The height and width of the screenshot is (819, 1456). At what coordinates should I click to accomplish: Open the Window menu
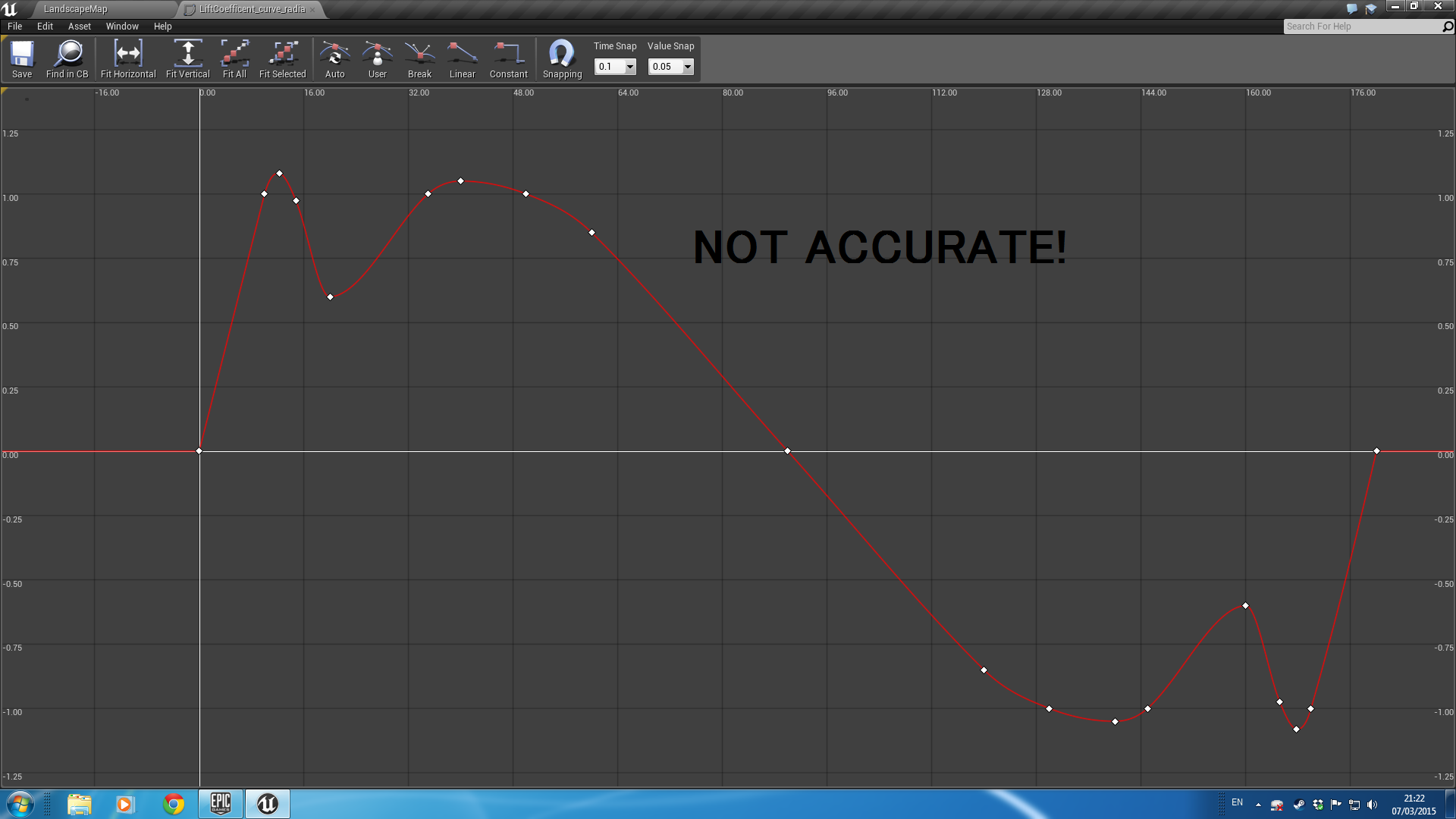coord(122,27)
